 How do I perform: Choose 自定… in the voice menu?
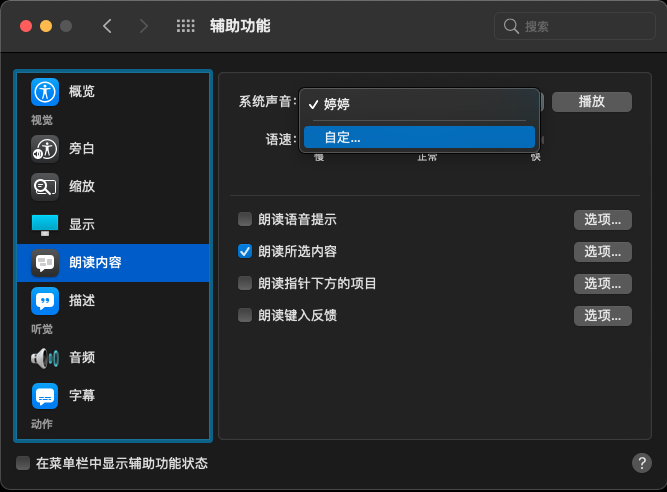tap(419, 137)
